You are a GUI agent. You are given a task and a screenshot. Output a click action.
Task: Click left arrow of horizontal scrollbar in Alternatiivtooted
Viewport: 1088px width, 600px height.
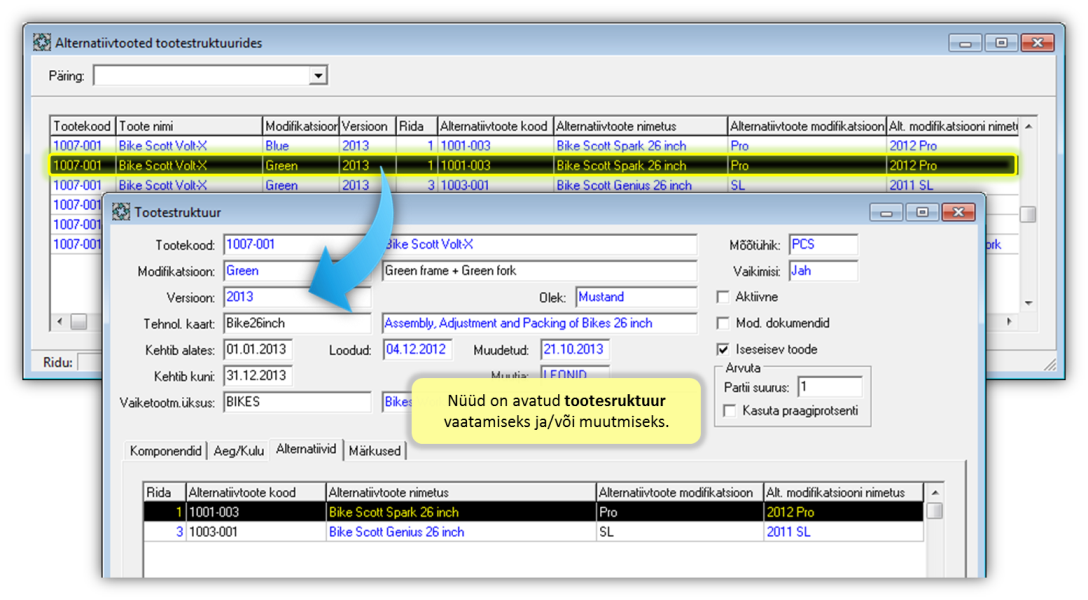click(x=60, y=321)
